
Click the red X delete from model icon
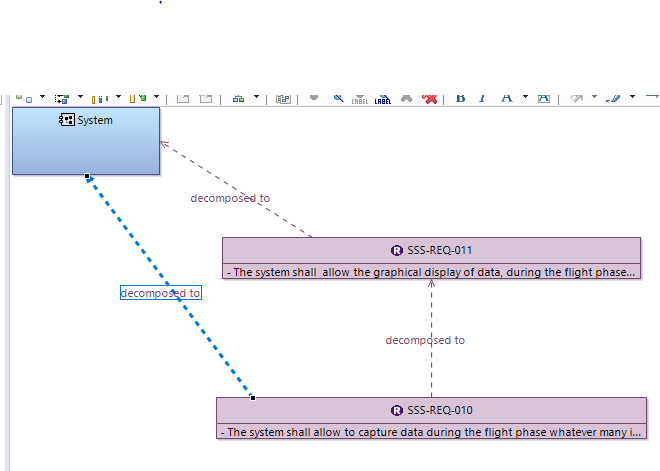click(430, 99)
